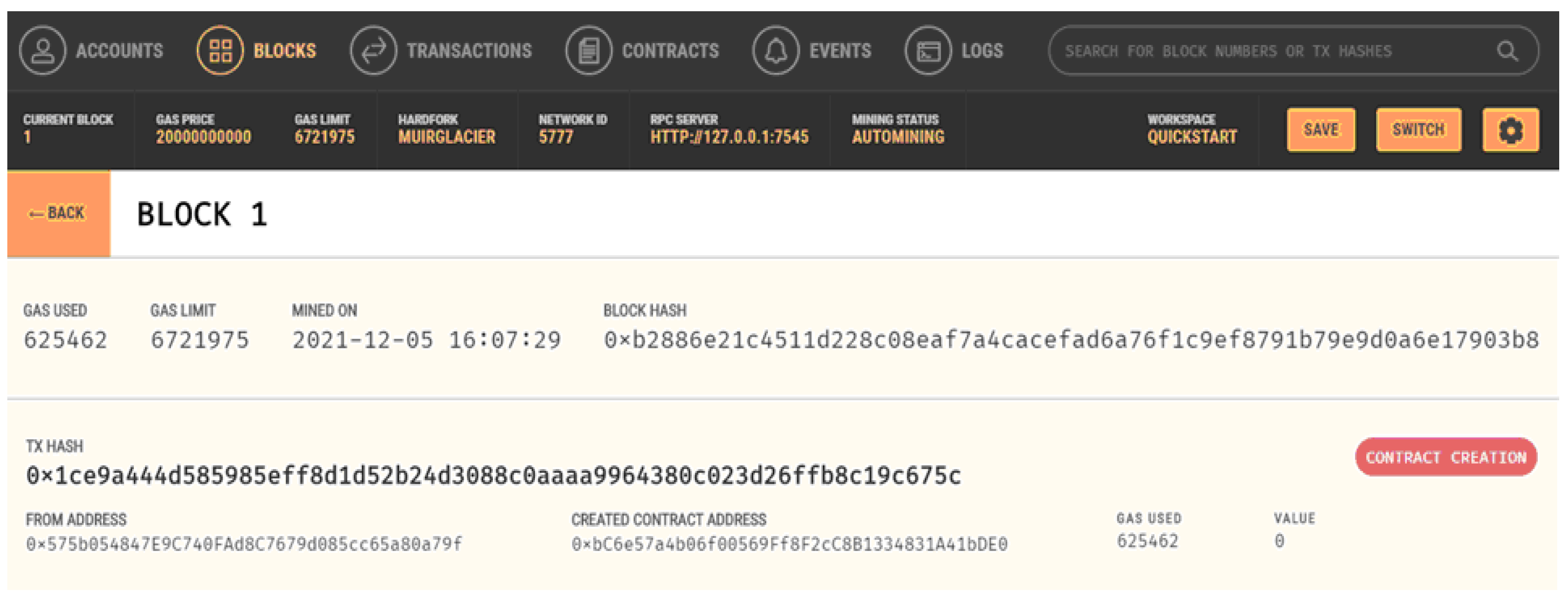1568x601 pixels.
Task: Open the Logs tab
Action: point(981,50)
